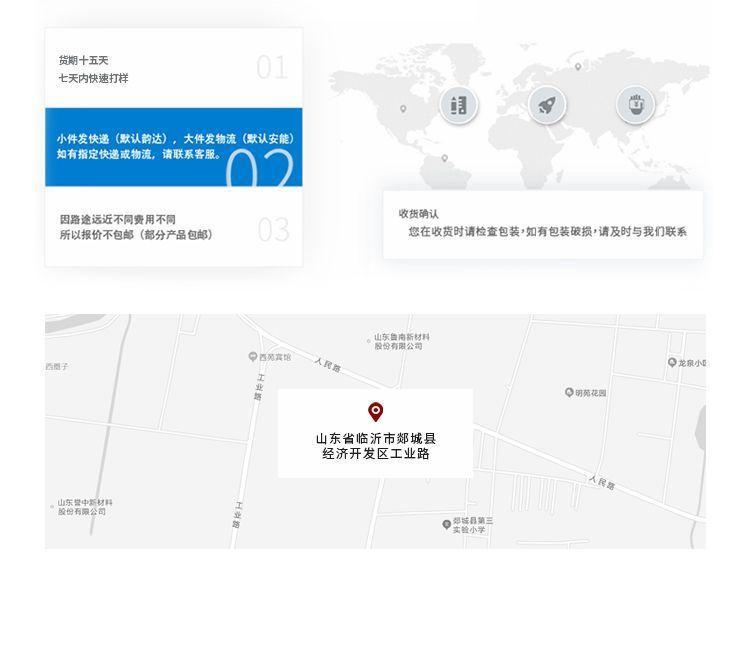Click the address line 经济开发区工业路

pyautogui.click(x=375, y=454)
